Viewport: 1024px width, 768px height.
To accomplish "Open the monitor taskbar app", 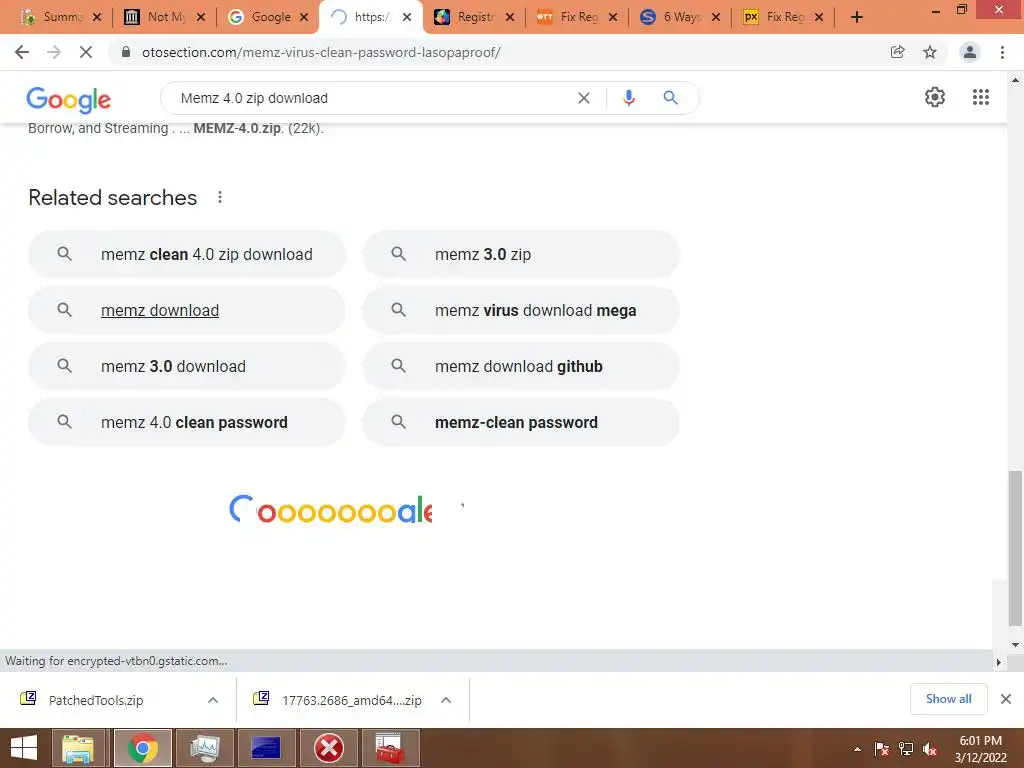I will tap(204, 748).
